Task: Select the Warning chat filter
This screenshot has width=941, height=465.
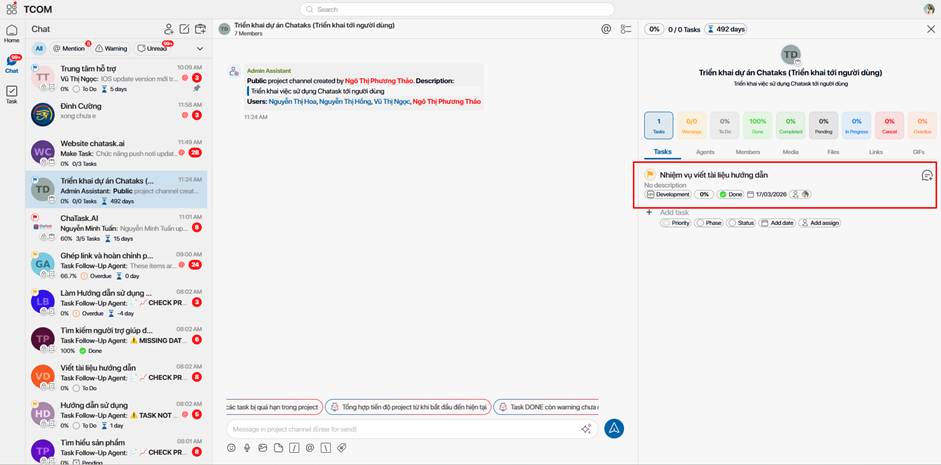Action: click(x=112, y=49)
